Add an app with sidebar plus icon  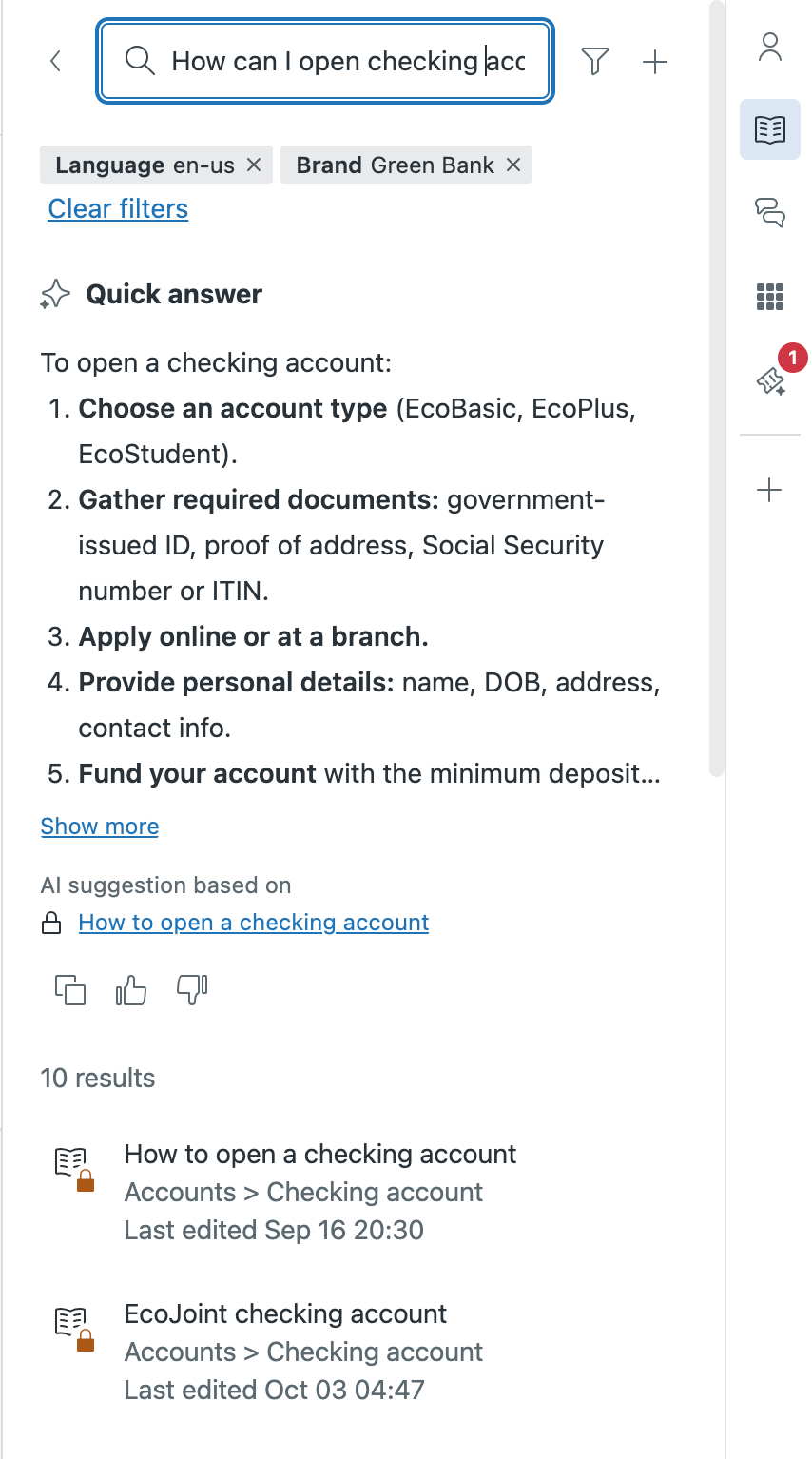click(x=769, y=491)
